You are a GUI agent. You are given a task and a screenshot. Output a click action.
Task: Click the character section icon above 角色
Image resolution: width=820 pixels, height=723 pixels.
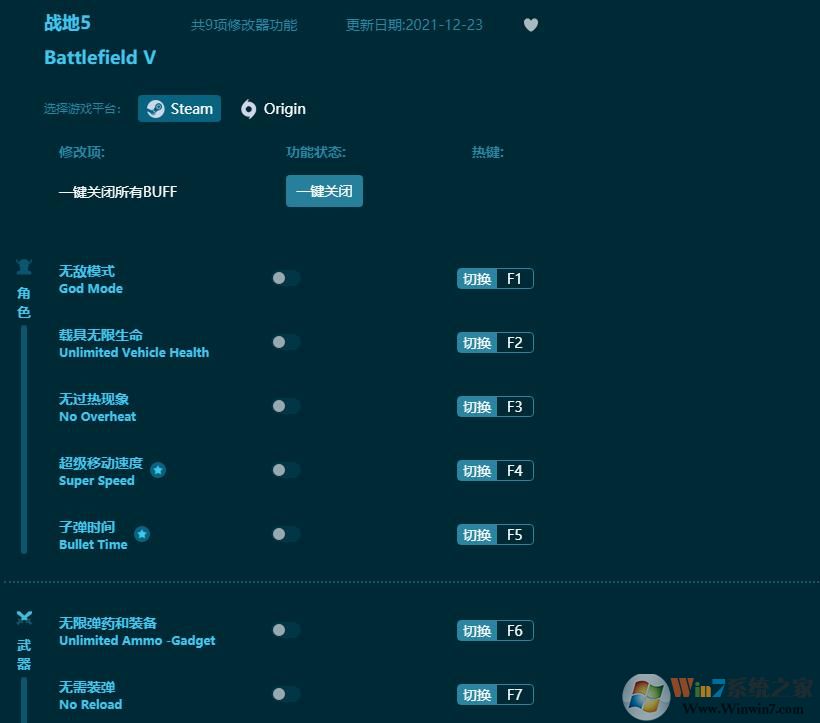(24, 267)
